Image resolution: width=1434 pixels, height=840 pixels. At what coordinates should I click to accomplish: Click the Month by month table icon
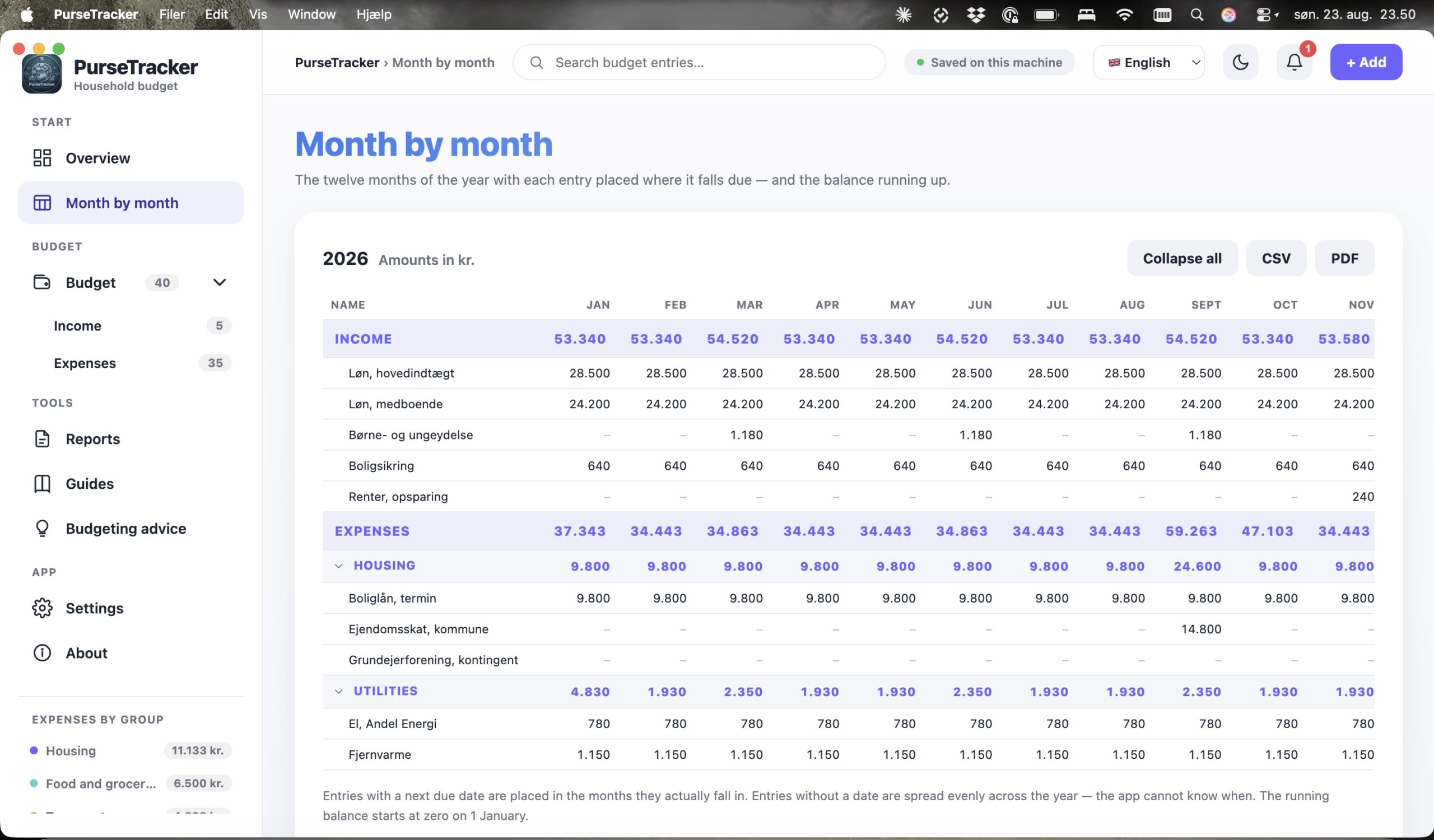(x=42, y=203)
